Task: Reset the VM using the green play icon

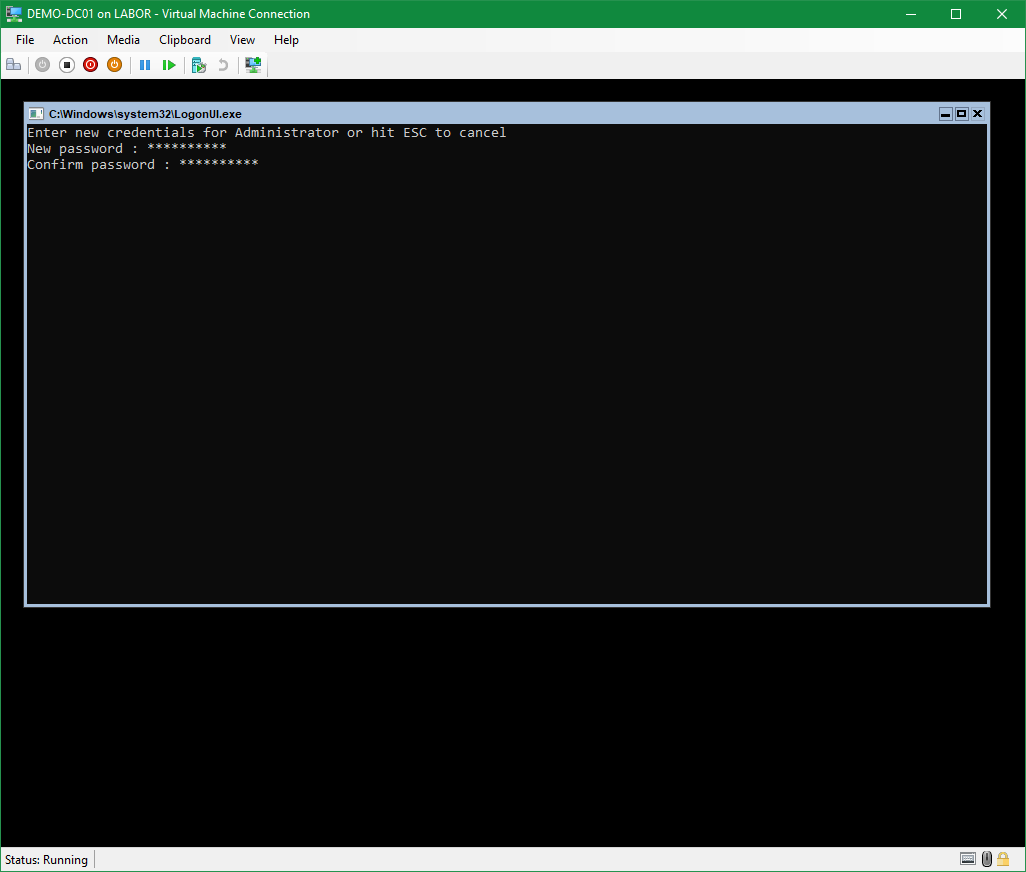Action: coord(169,65)
